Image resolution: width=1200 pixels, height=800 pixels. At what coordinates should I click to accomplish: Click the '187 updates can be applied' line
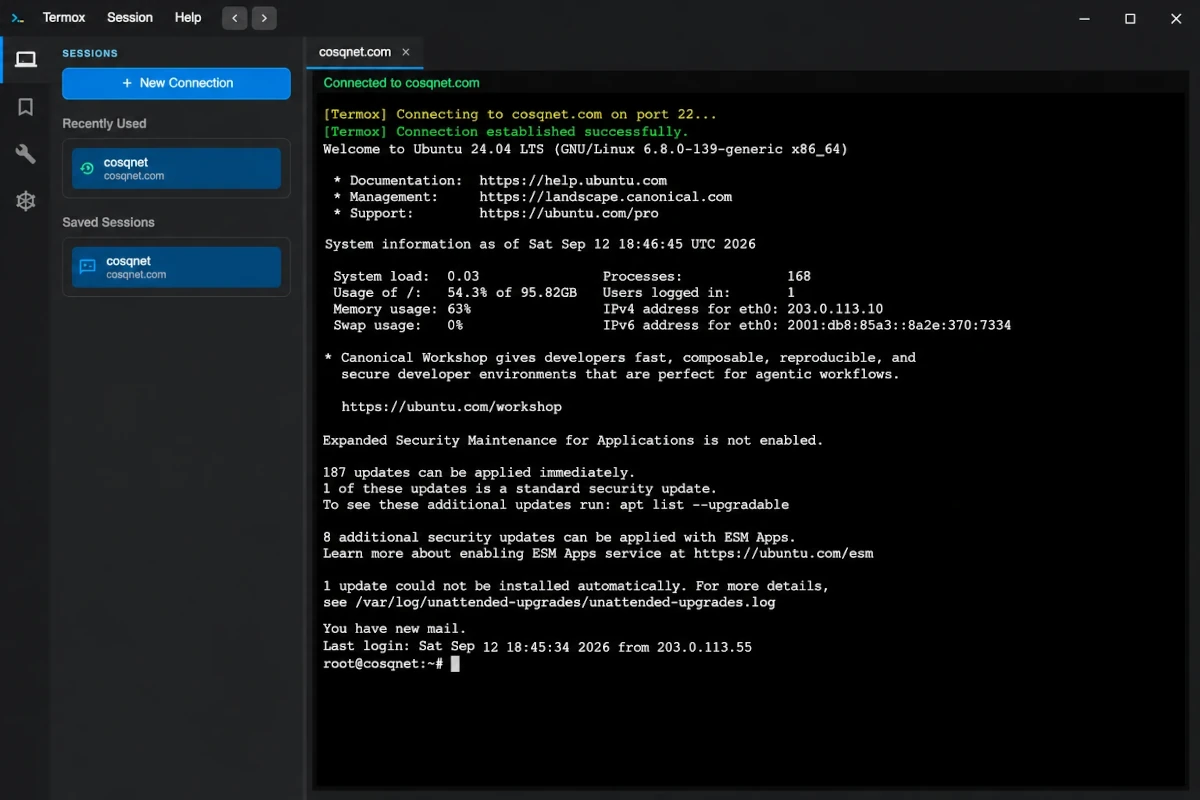click(x=479, y=472)
